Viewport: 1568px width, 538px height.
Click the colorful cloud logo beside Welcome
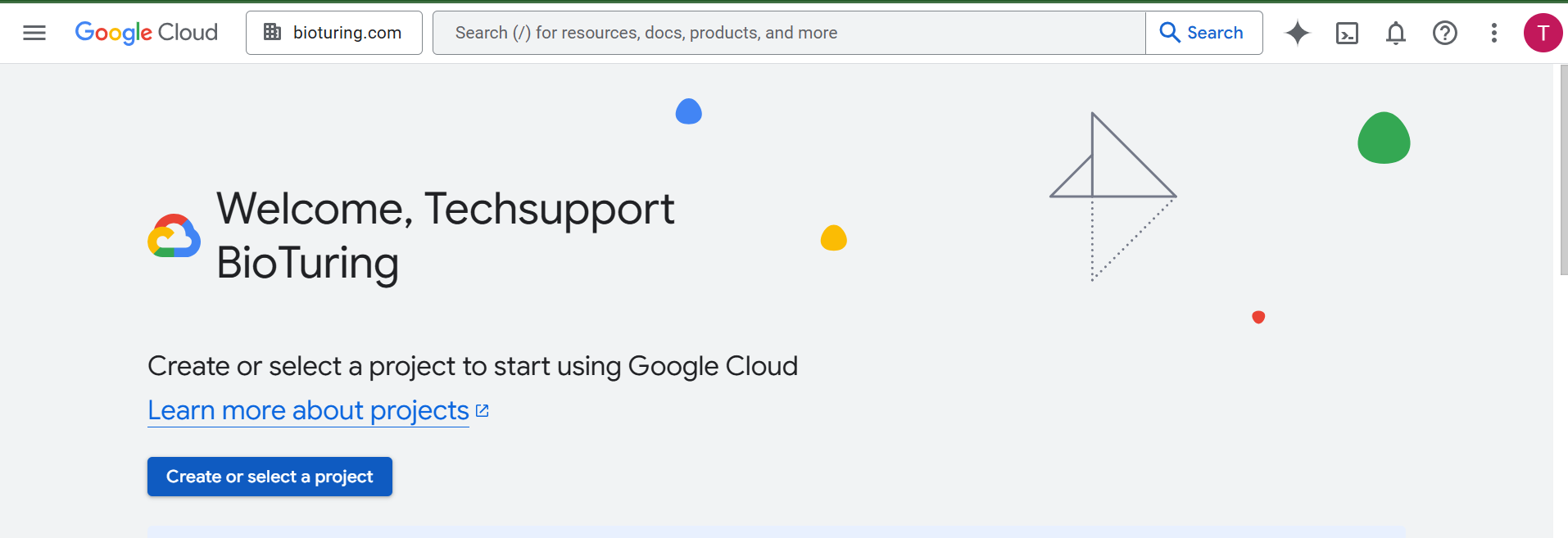(174, 237)
